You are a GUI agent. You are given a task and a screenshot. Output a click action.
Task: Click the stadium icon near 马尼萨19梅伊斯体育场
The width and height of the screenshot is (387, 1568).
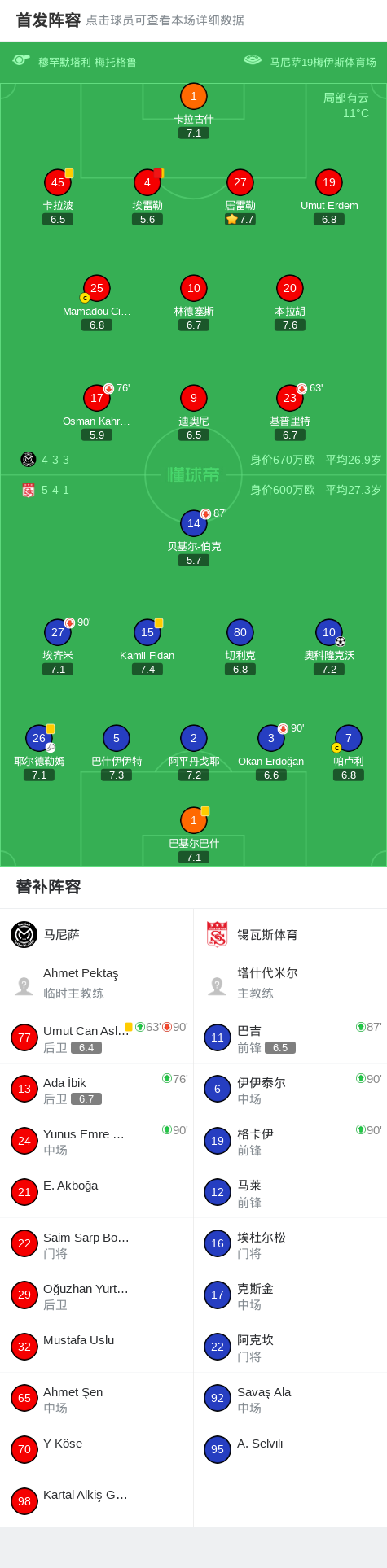pyautogui.click(x=253, y=60)
